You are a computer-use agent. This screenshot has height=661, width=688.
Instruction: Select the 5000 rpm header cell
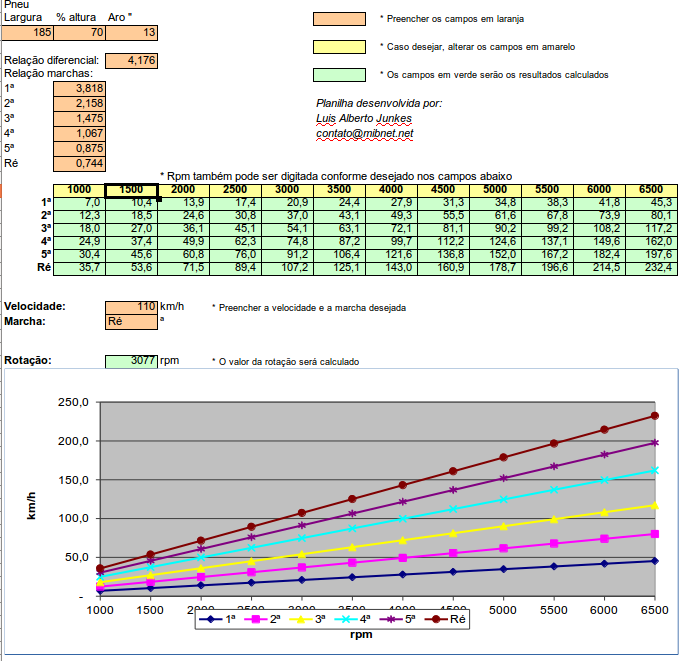(x=495, y=190)
